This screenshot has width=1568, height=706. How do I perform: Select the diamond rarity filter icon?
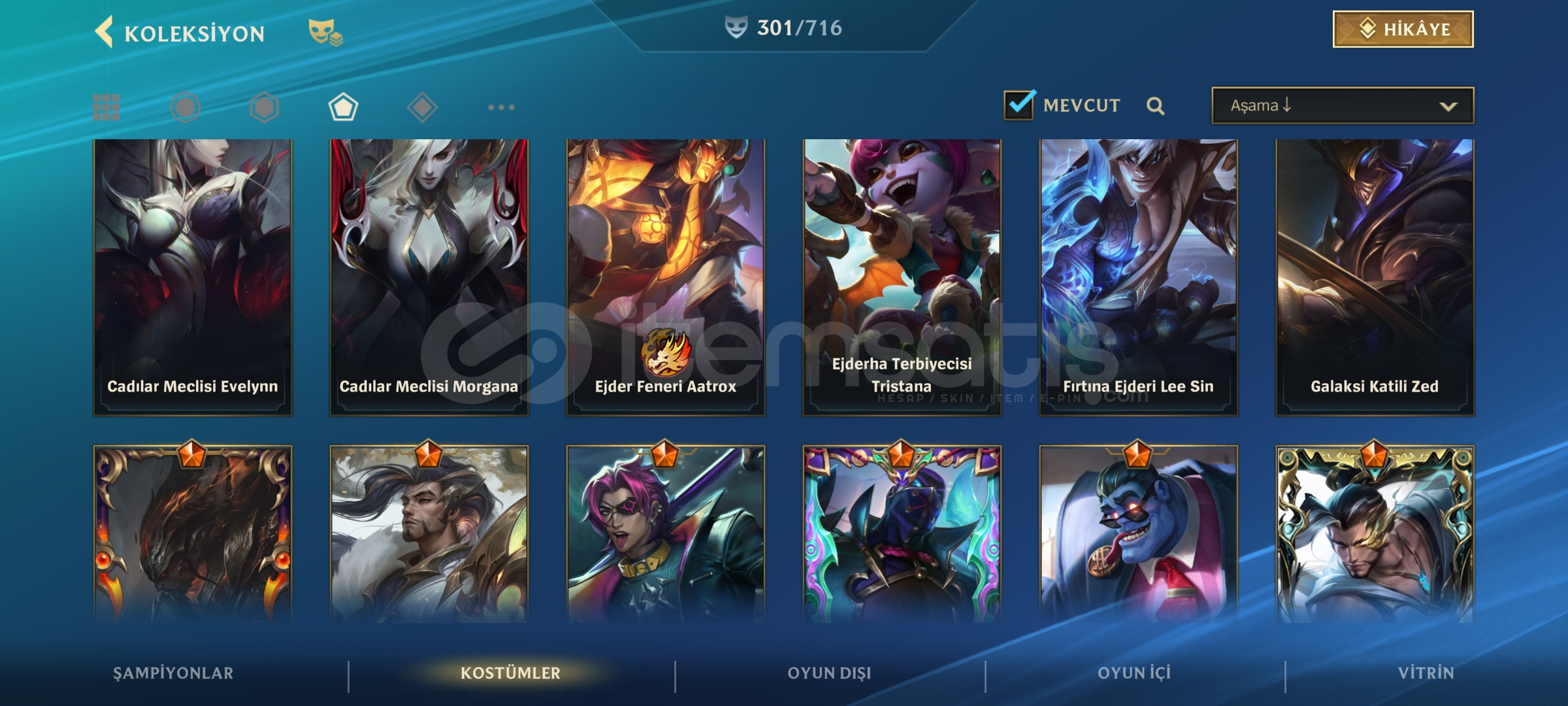(422, 107)
